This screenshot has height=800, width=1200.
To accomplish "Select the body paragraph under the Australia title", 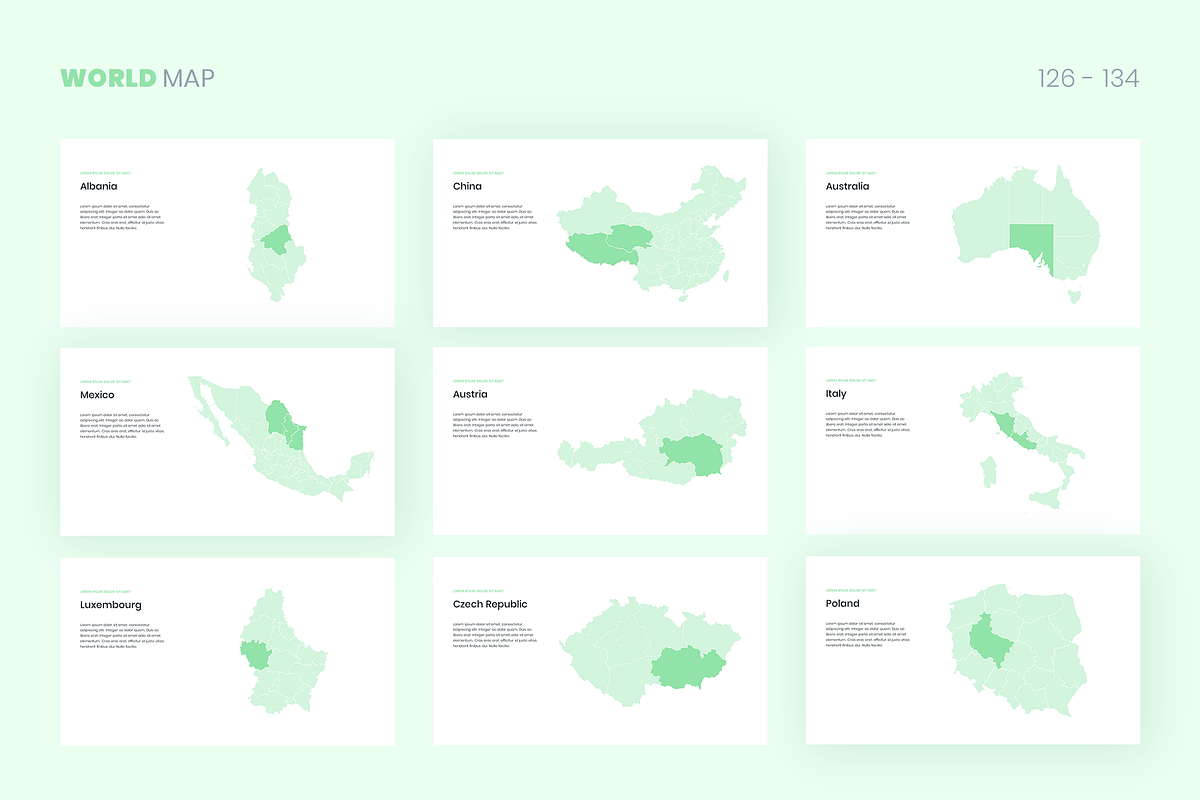I will click(x=868, y=217).
